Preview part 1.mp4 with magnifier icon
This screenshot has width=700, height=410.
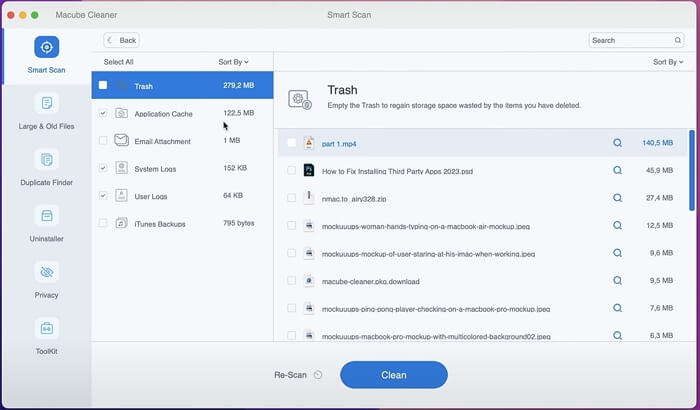click(617, 143)
